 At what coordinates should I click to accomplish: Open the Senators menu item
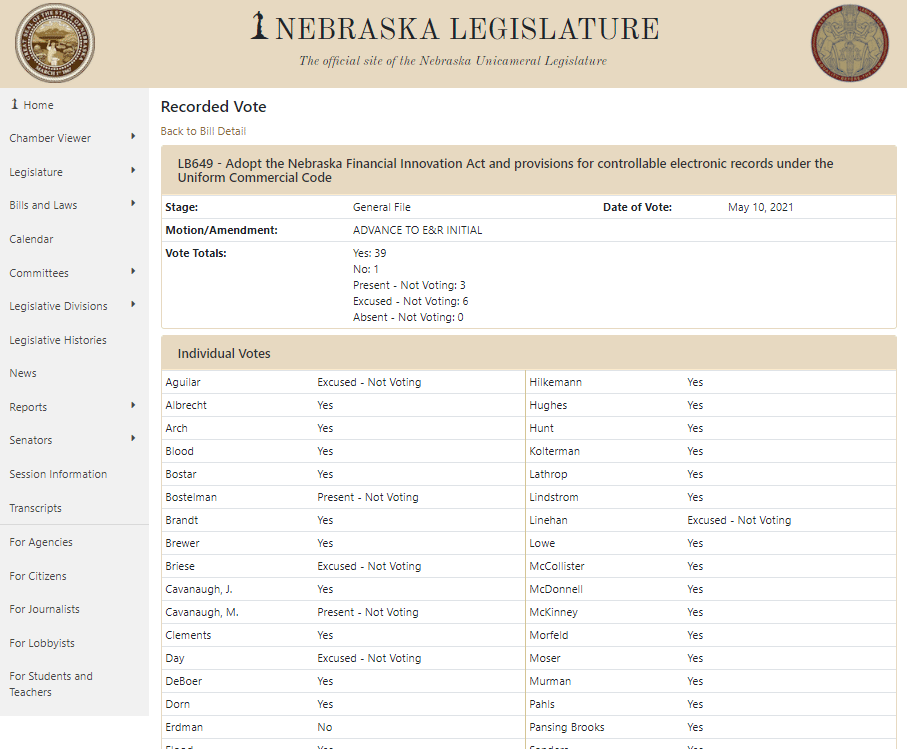click(x=31, y=441)
